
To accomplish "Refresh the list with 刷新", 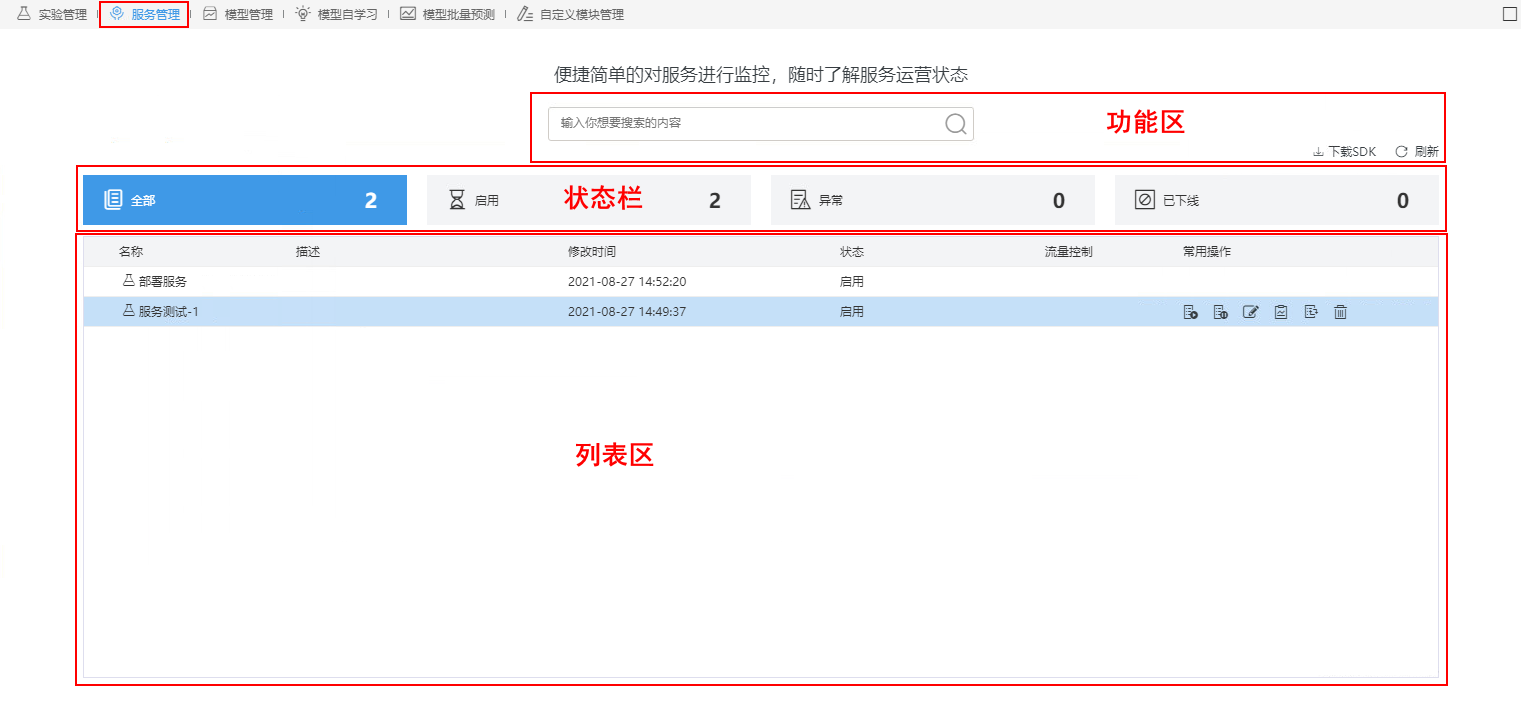I will tap(1417, 152).
